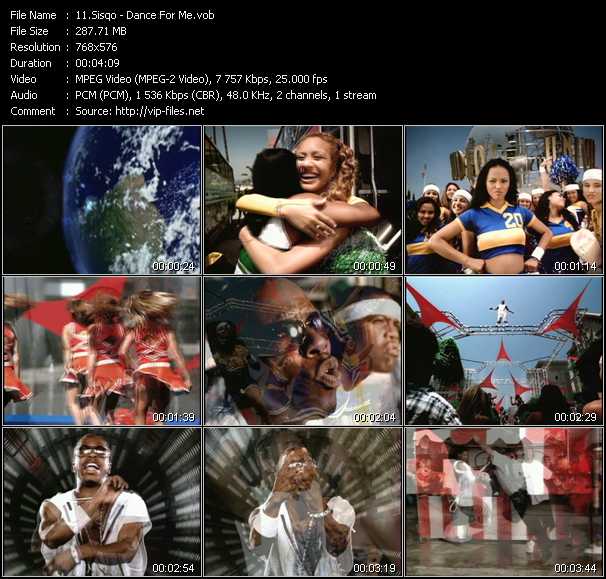The width and height of the screenshot is (606, 579).
Task: Select the final thumbnail stamped 00:03:44
Action: pyautogui.click(x=504, y=502)
